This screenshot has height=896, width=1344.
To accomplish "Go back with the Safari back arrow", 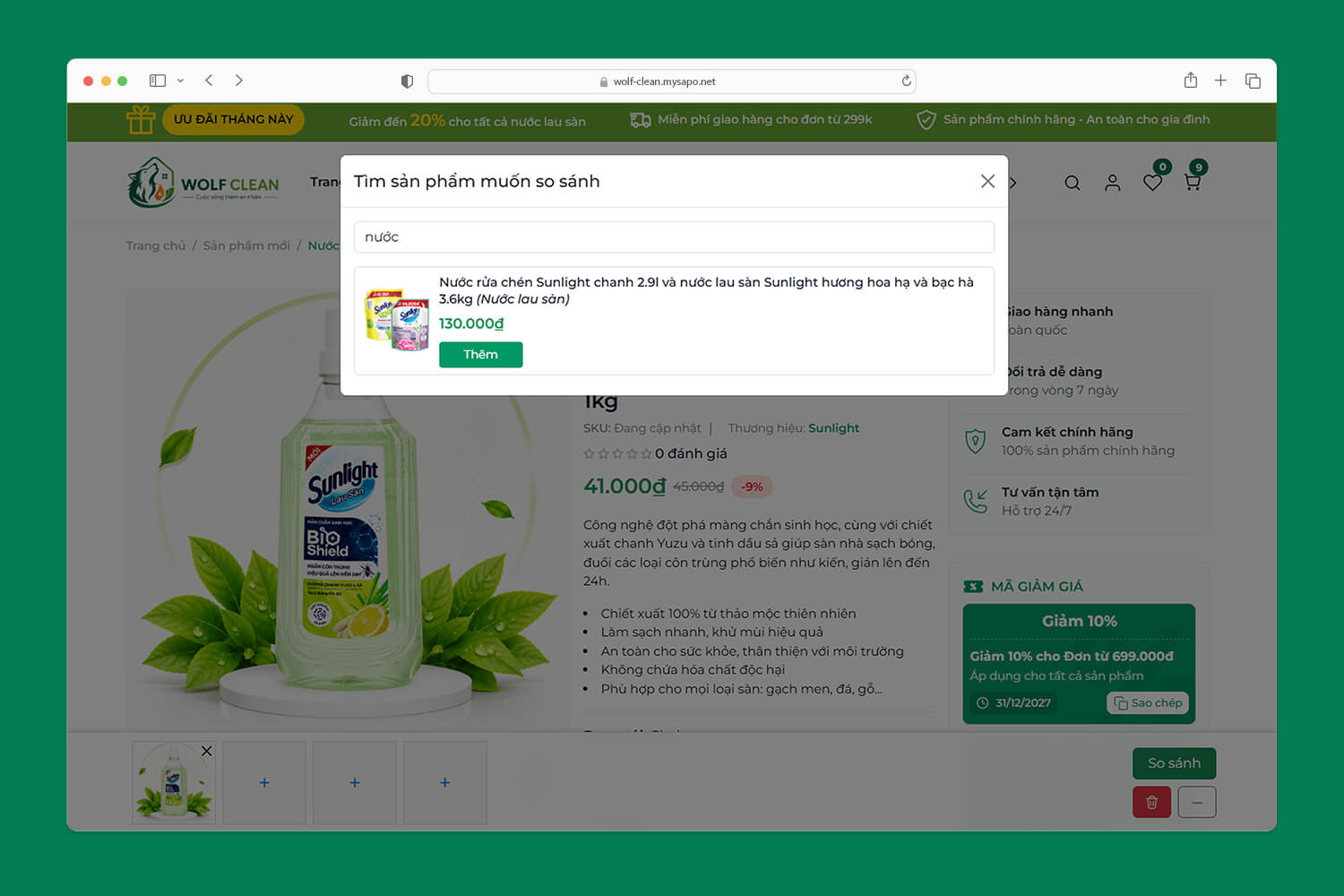I will pos(209,81).
